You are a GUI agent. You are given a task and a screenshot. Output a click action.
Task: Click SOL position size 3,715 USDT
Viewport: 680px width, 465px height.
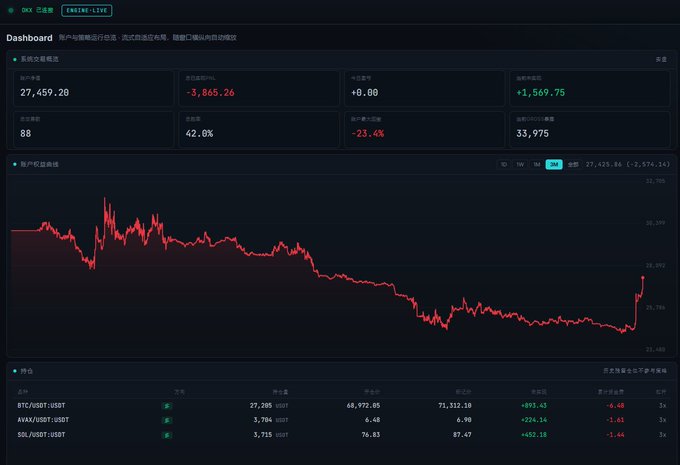pyautogui.click(x=271, y=435)
